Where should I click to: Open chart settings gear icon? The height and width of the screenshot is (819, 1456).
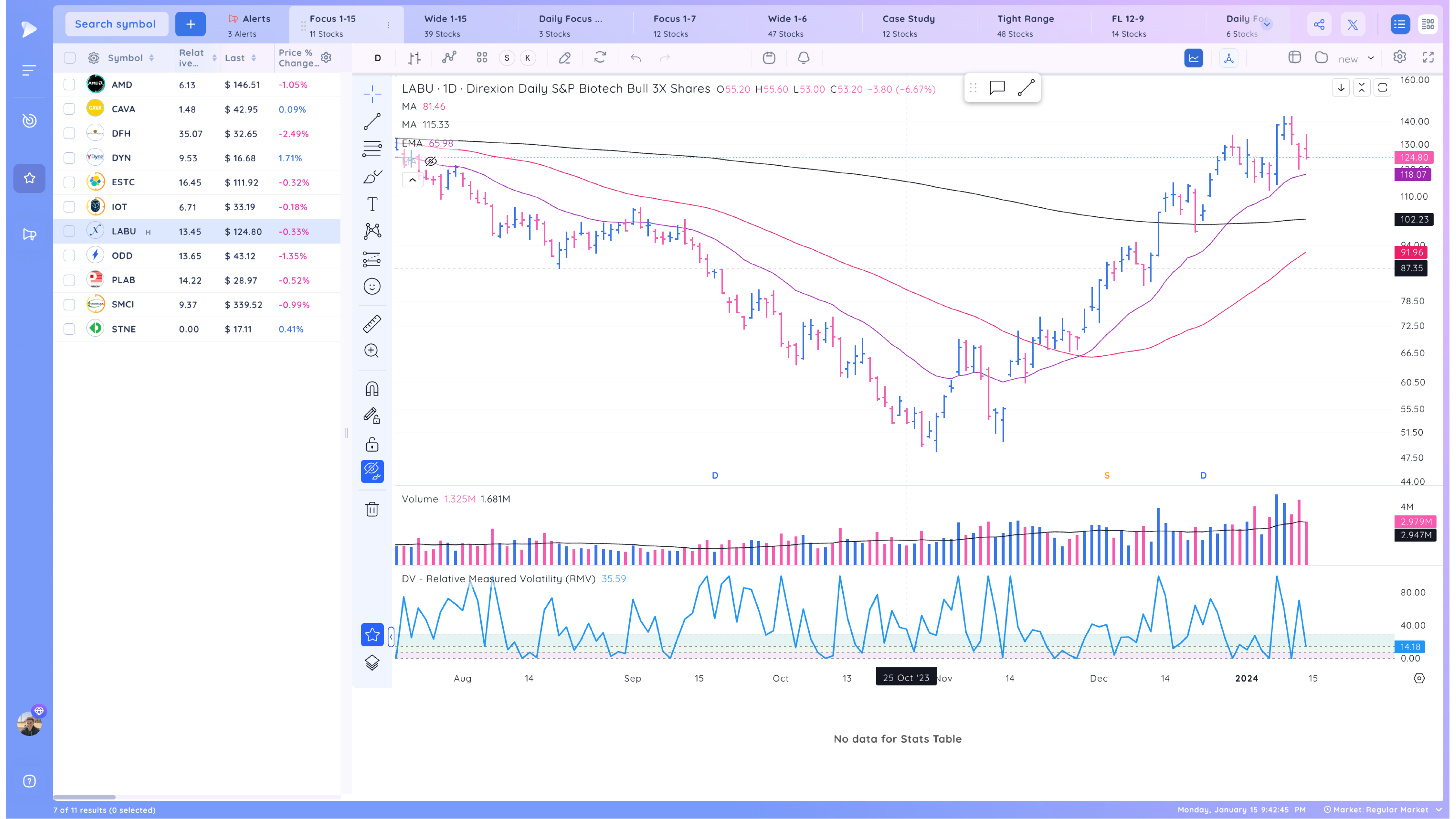tap(1400, 57)
